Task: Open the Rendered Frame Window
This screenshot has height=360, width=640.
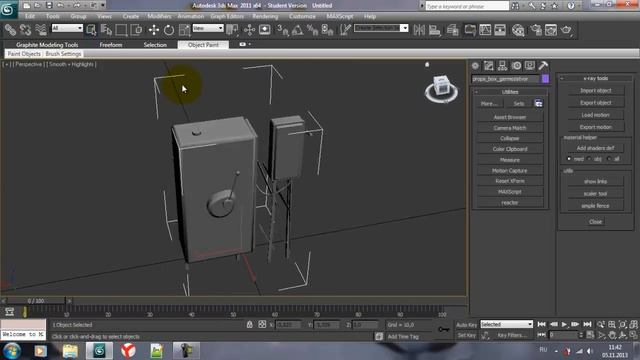Action: pyautogui.click(x=551, y=30)
